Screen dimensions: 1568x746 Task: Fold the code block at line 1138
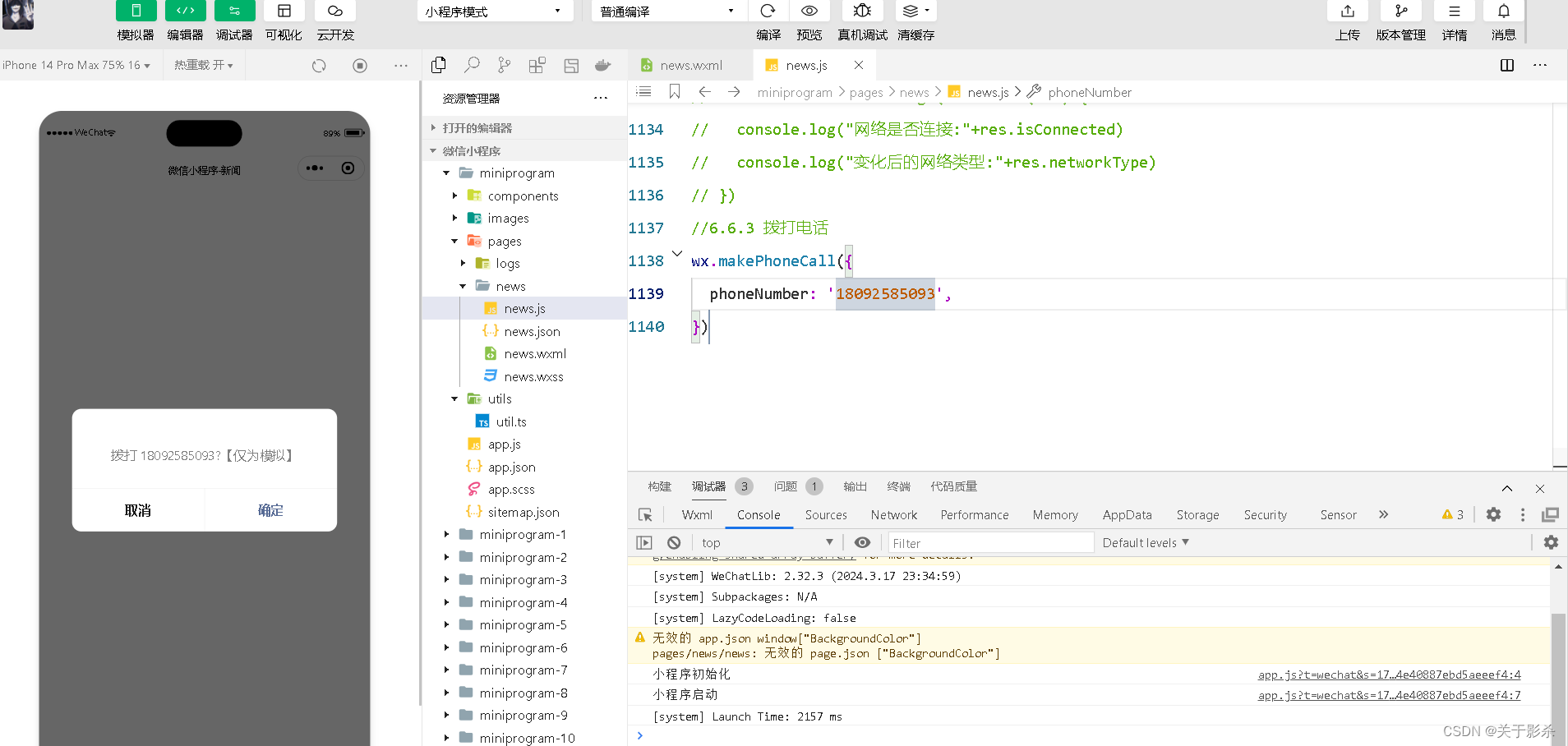pos(677,254)
